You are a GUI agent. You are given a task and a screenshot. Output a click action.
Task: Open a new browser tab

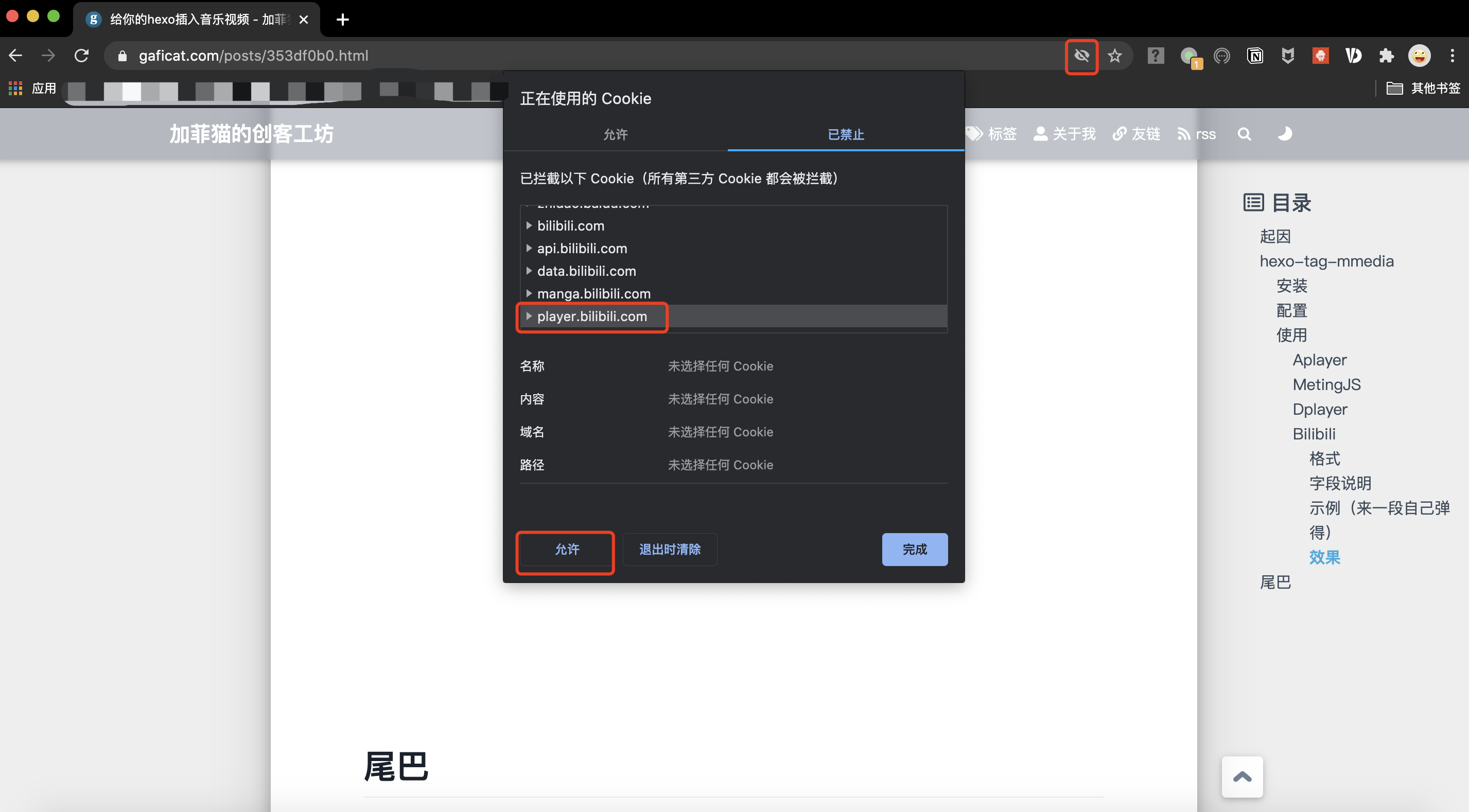342,20
